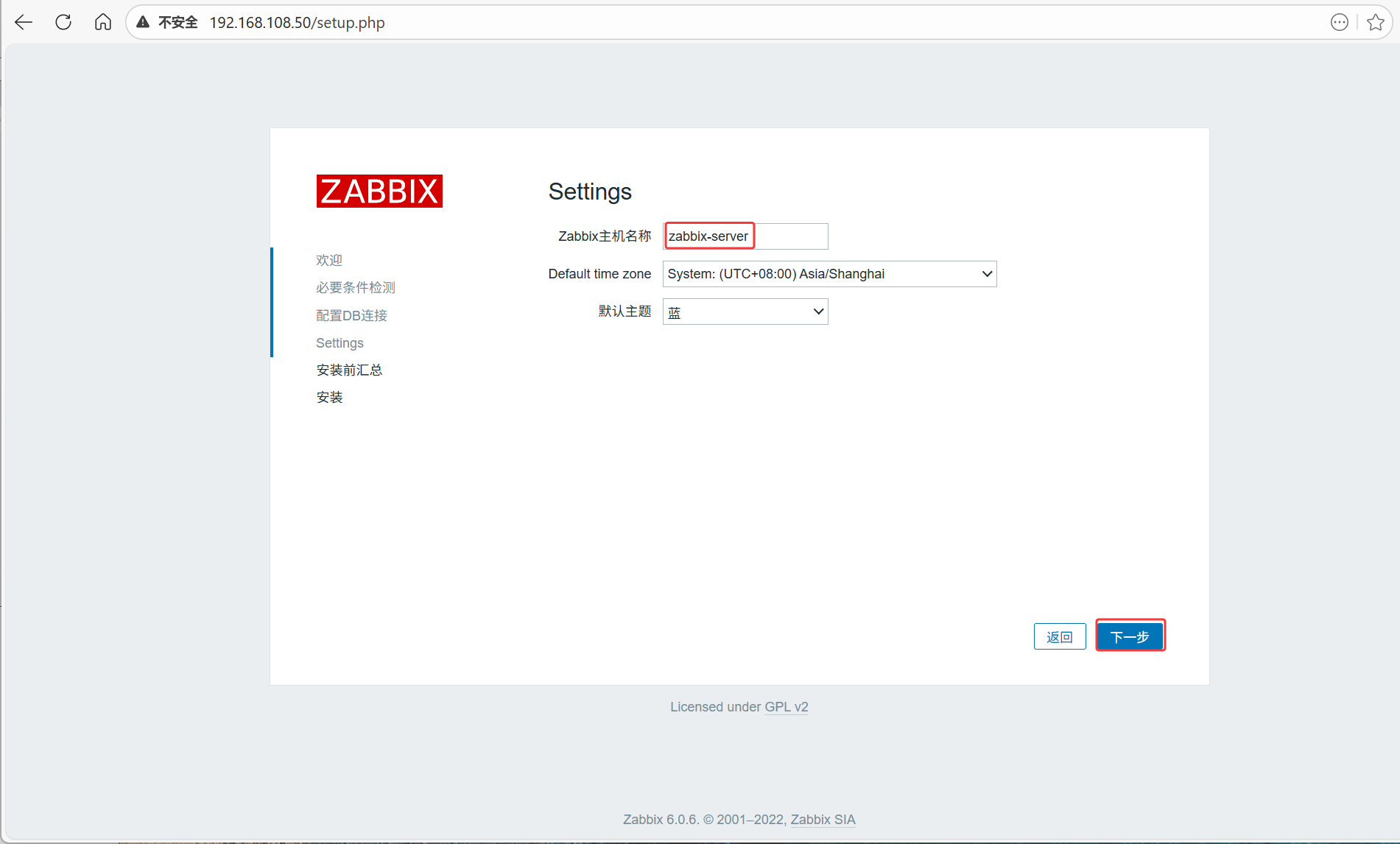Select the 欢迎 setup step

tap(329, 260)
